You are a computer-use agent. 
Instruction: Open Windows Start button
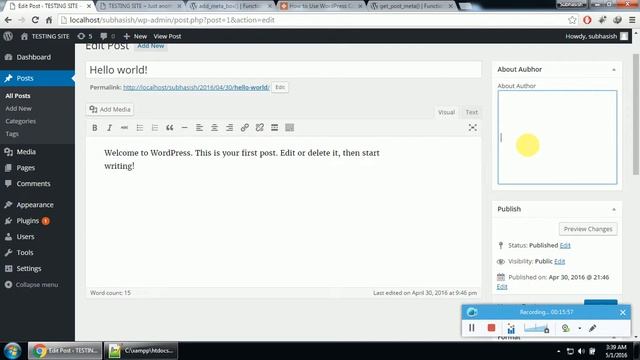pos(12,351)
